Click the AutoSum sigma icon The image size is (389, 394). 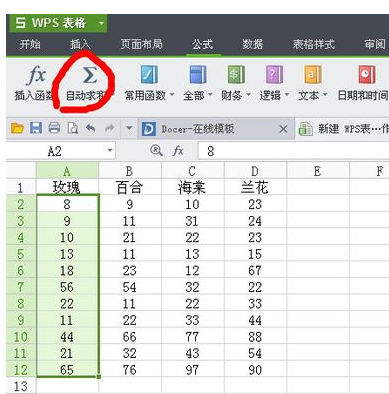89,75
